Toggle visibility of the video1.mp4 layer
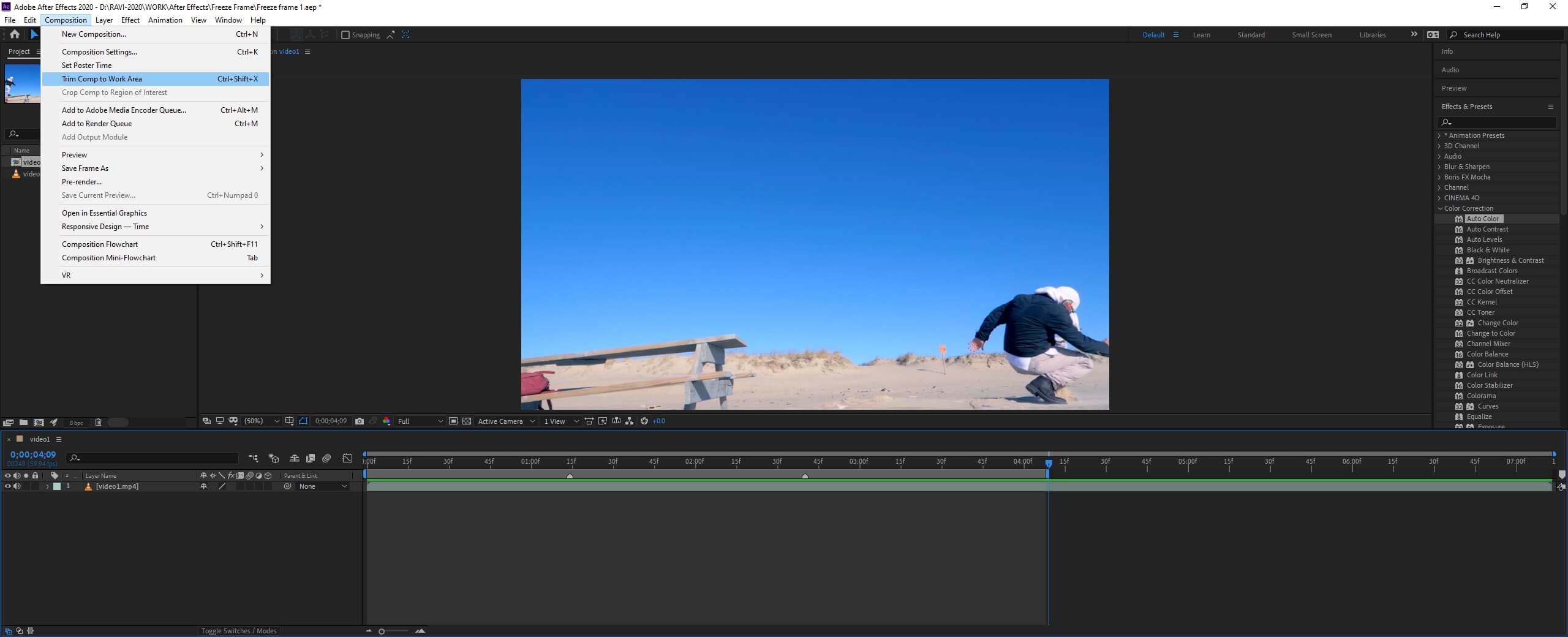Image resolution: width=1568 pixels, height=637 pixels. (8, 486)
